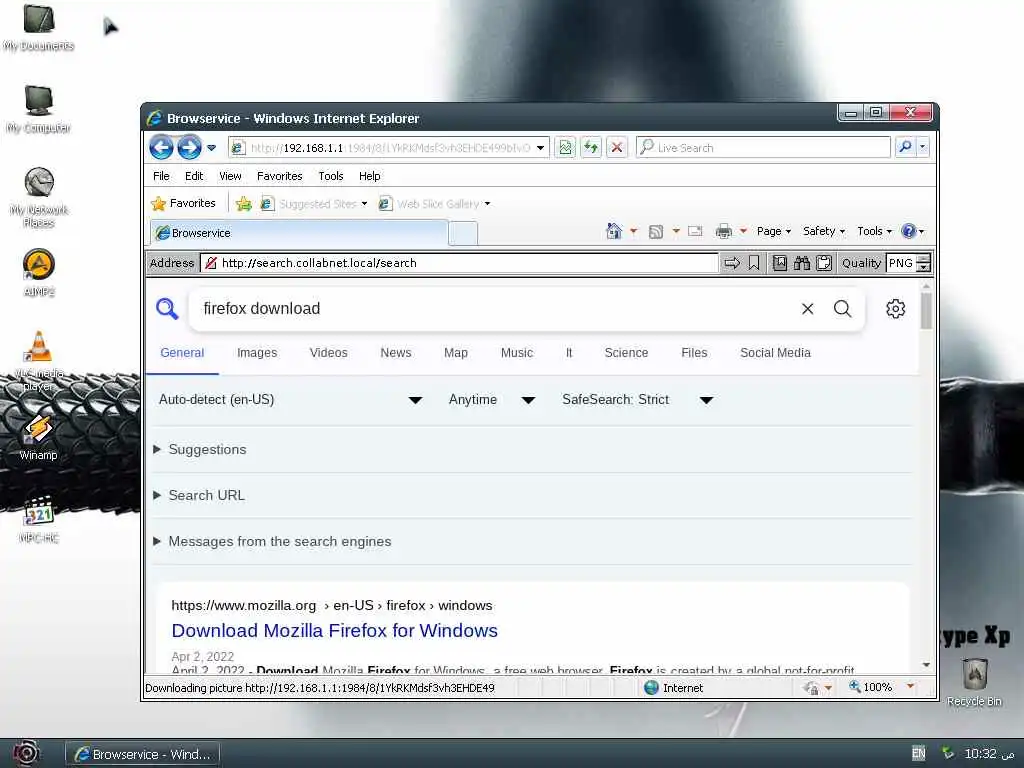
Task: Switch to the Music category tab
Action: point(517,353)
